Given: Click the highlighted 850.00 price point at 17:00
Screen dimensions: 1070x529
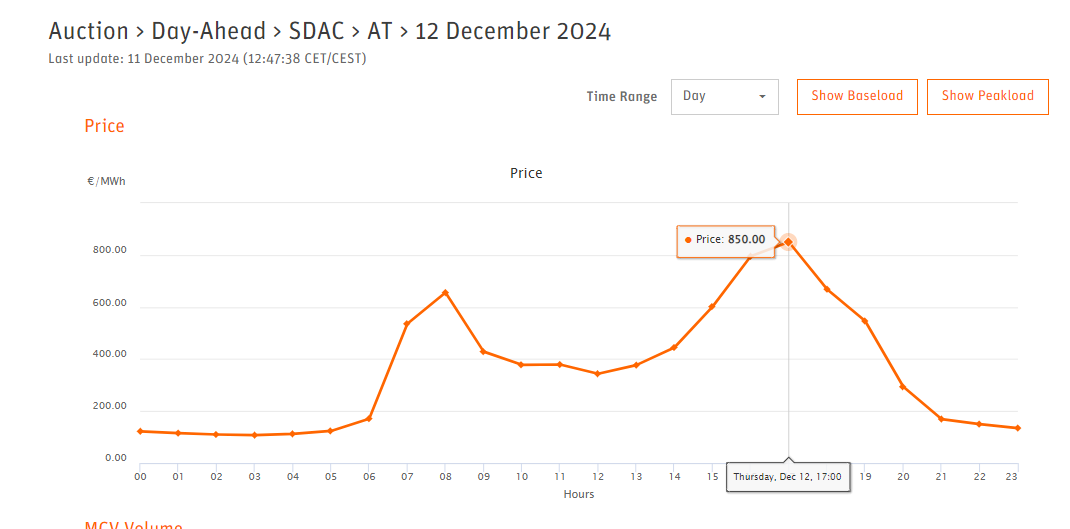Looking at the screenshot, I should pos(788,242).
